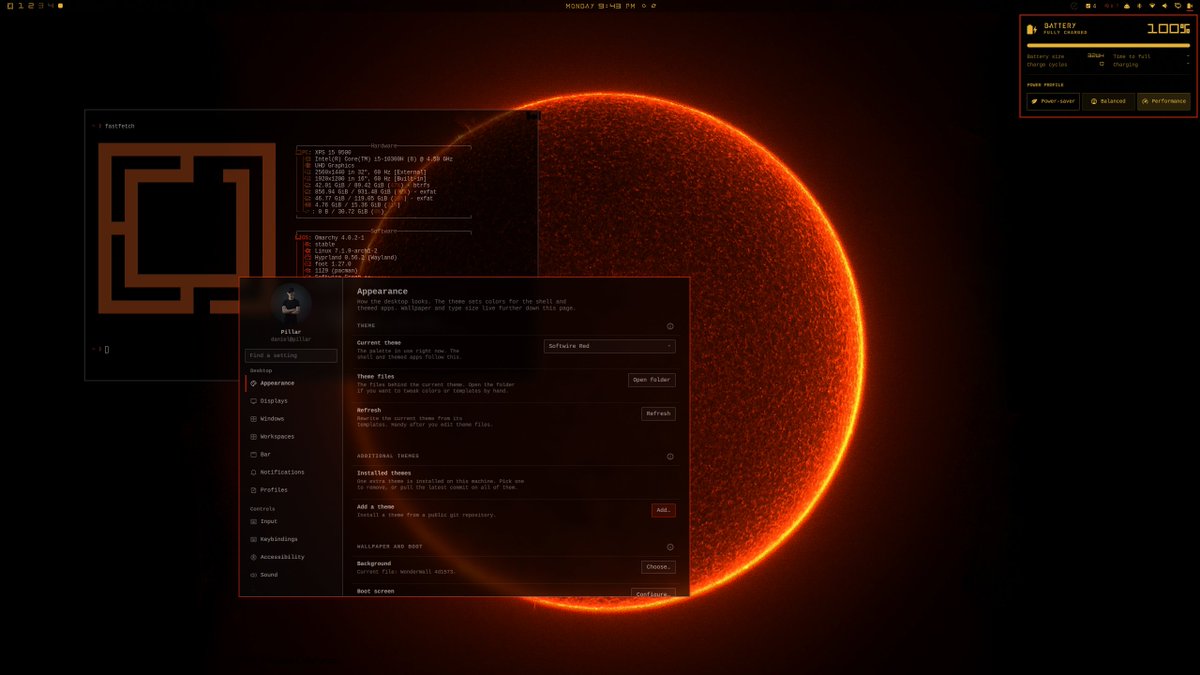
Task: Click the Choose button for Background
Action: coord(658,567)
